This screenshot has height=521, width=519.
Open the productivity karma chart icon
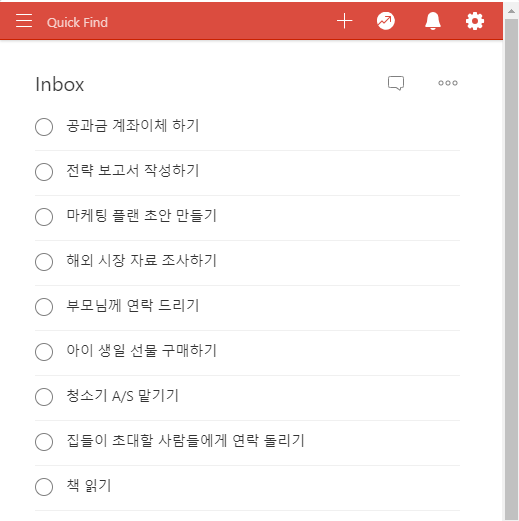(386, 21)
